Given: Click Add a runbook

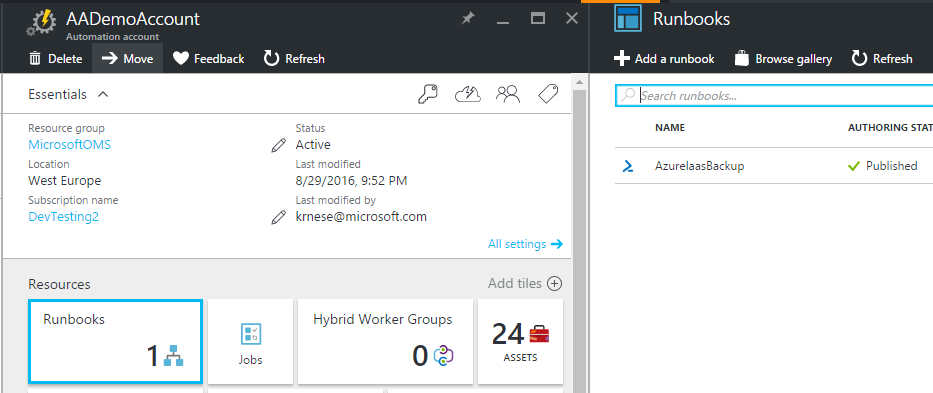Looking at the screenshot, I should click(664, 59).
